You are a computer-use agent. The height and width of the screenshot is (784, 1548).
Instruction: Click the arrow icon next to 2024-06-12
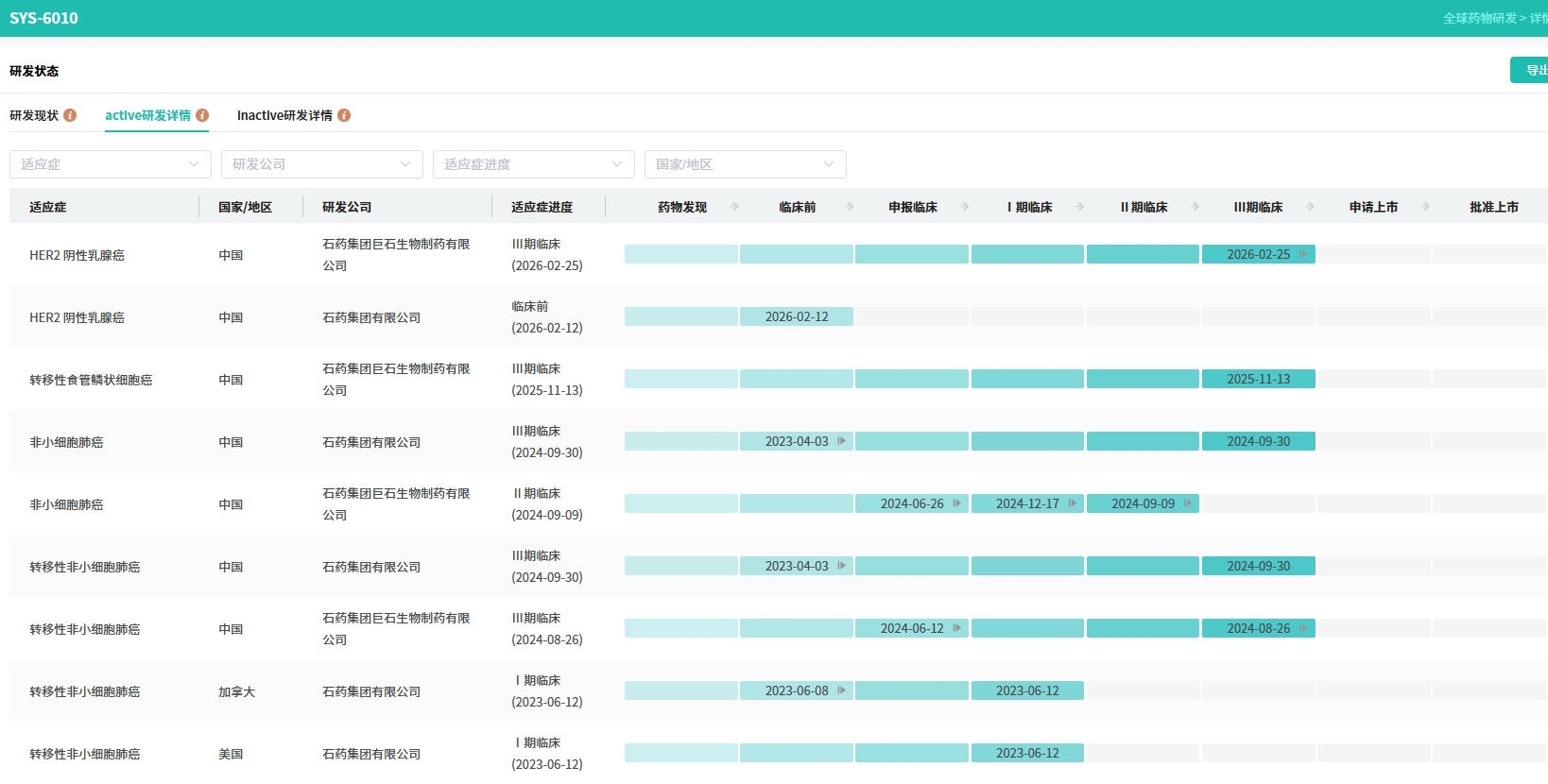[957, 628]
